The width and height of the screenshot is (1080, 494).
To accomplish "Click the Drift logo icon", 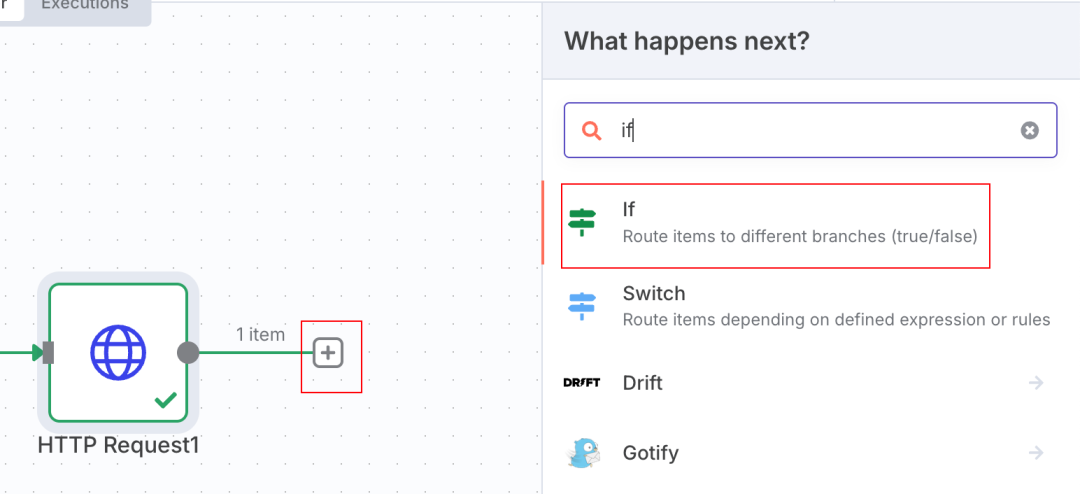I will coord(581,382).
